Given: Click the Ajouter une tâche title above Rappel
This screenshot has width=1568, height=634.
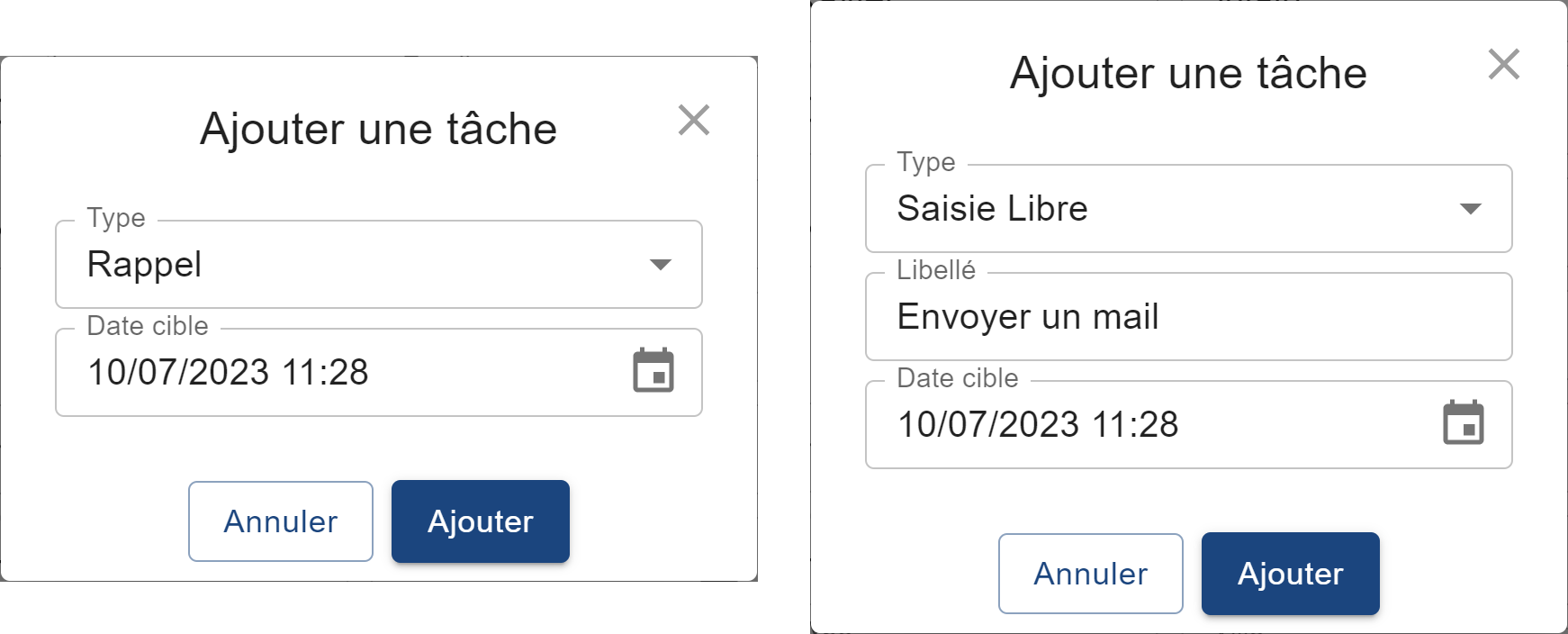Looking at the screenshot, I should pos(378,129).
